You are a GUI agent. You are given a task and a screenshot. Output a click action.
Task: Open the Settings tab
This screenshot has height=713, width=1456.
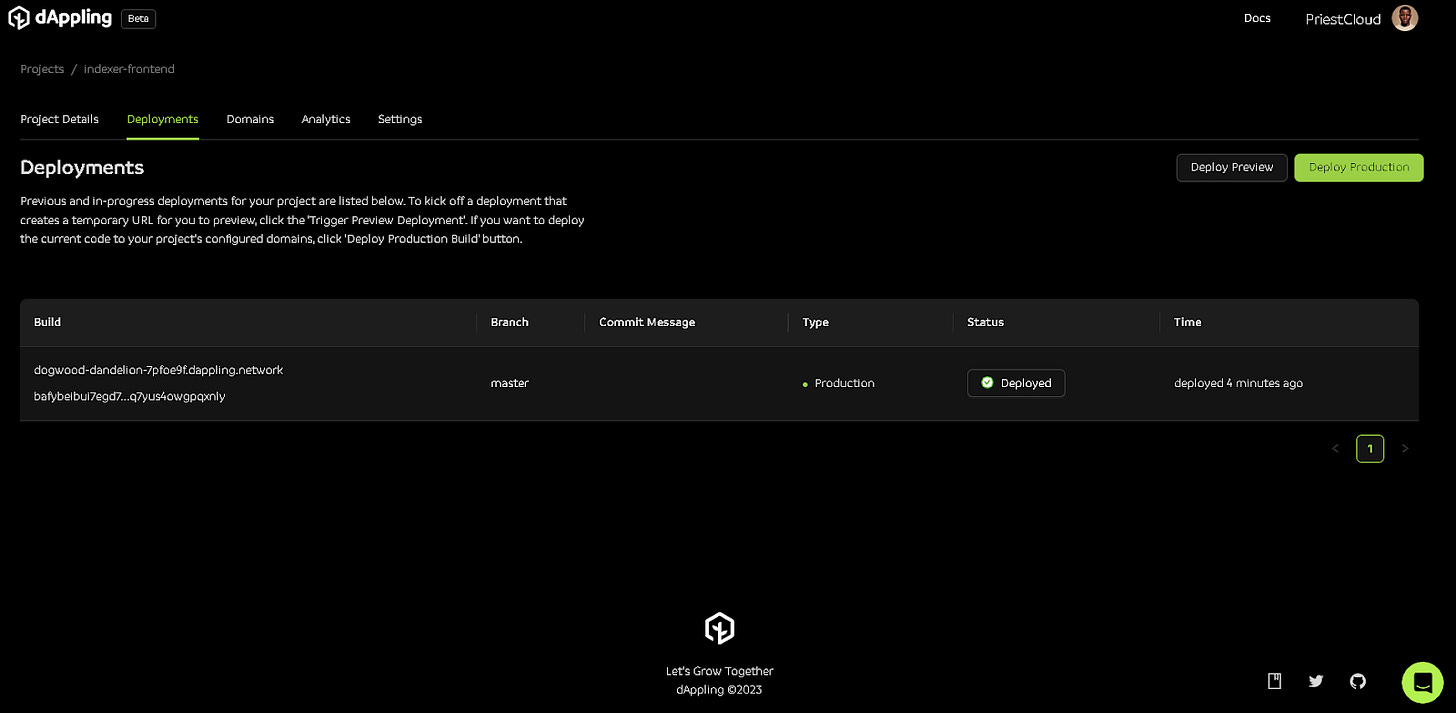[x=400, y=119]
